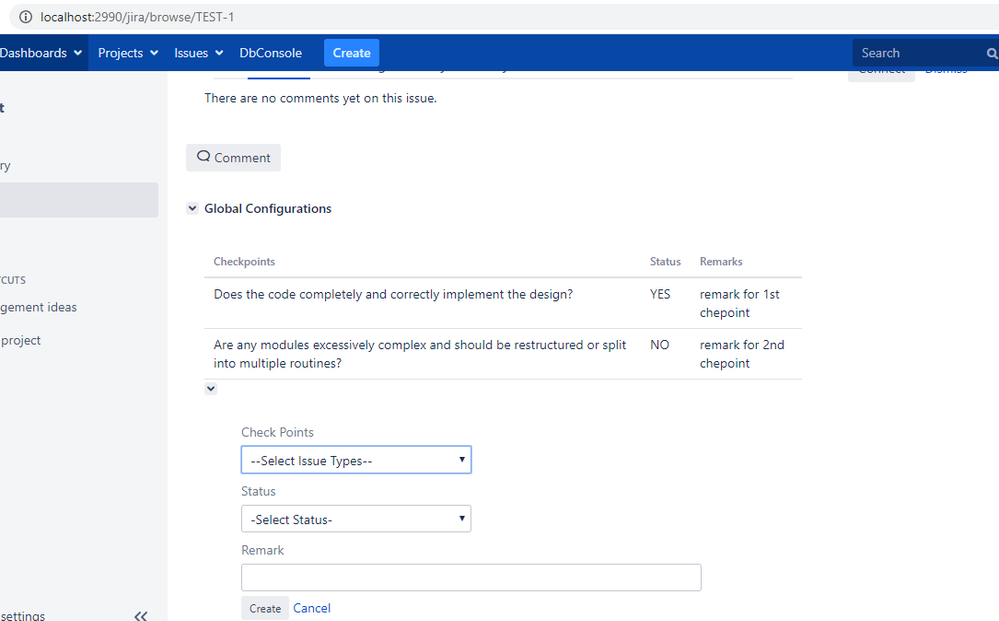Open DbConsole in the navigation bar
The height and width of the screenshot is (621, 999).
[271, 53]
